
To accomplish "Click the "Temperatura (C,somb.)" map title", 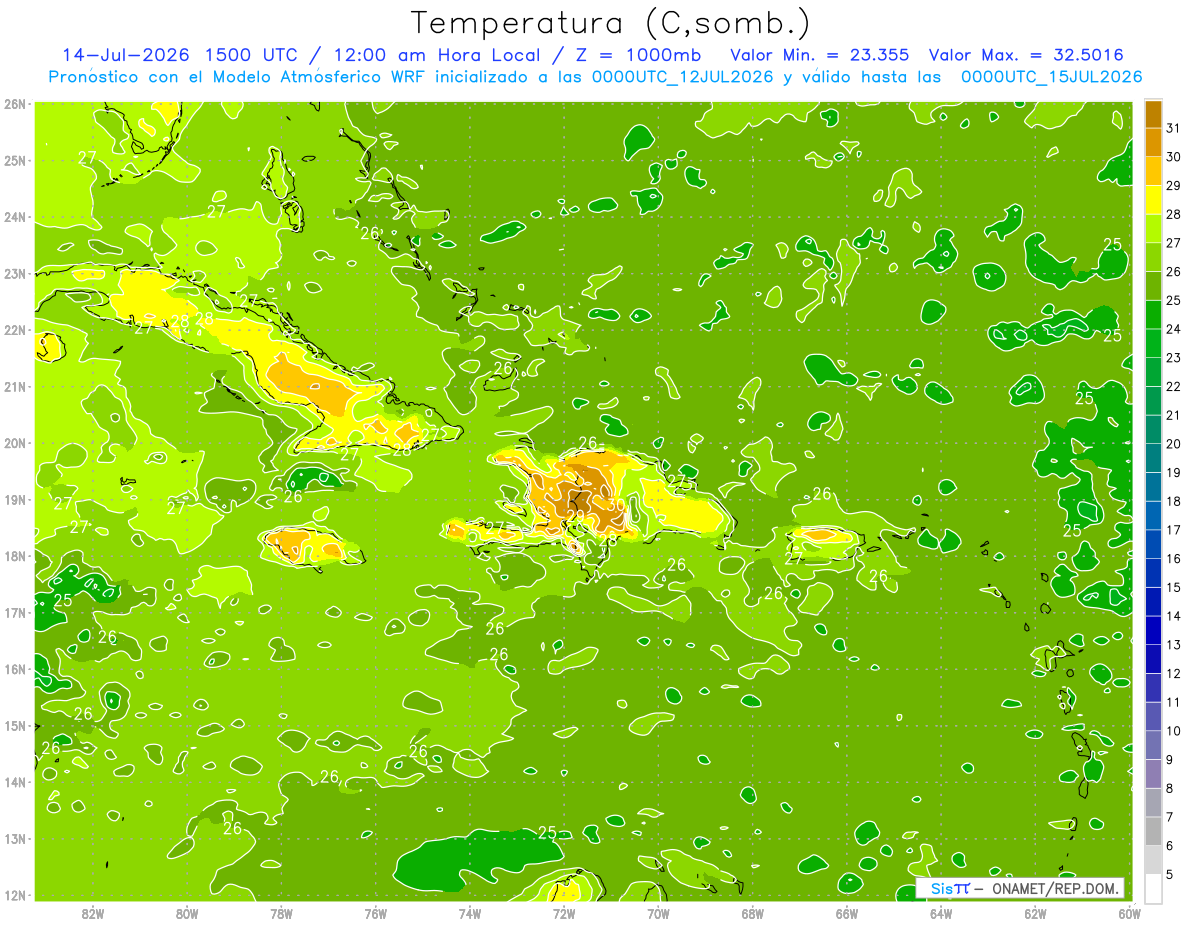I will tap(611, 24).
